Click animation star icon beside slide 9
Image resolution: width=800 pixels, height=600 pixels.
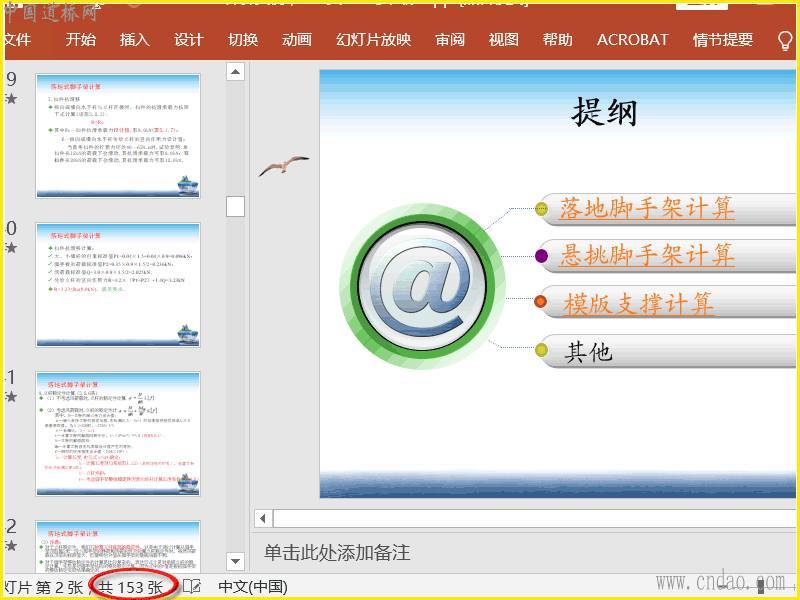[11, 99]
